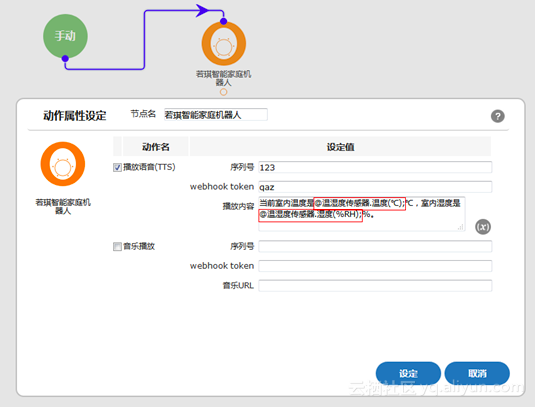Click the large robot icon in dialog

pos(63,164)
